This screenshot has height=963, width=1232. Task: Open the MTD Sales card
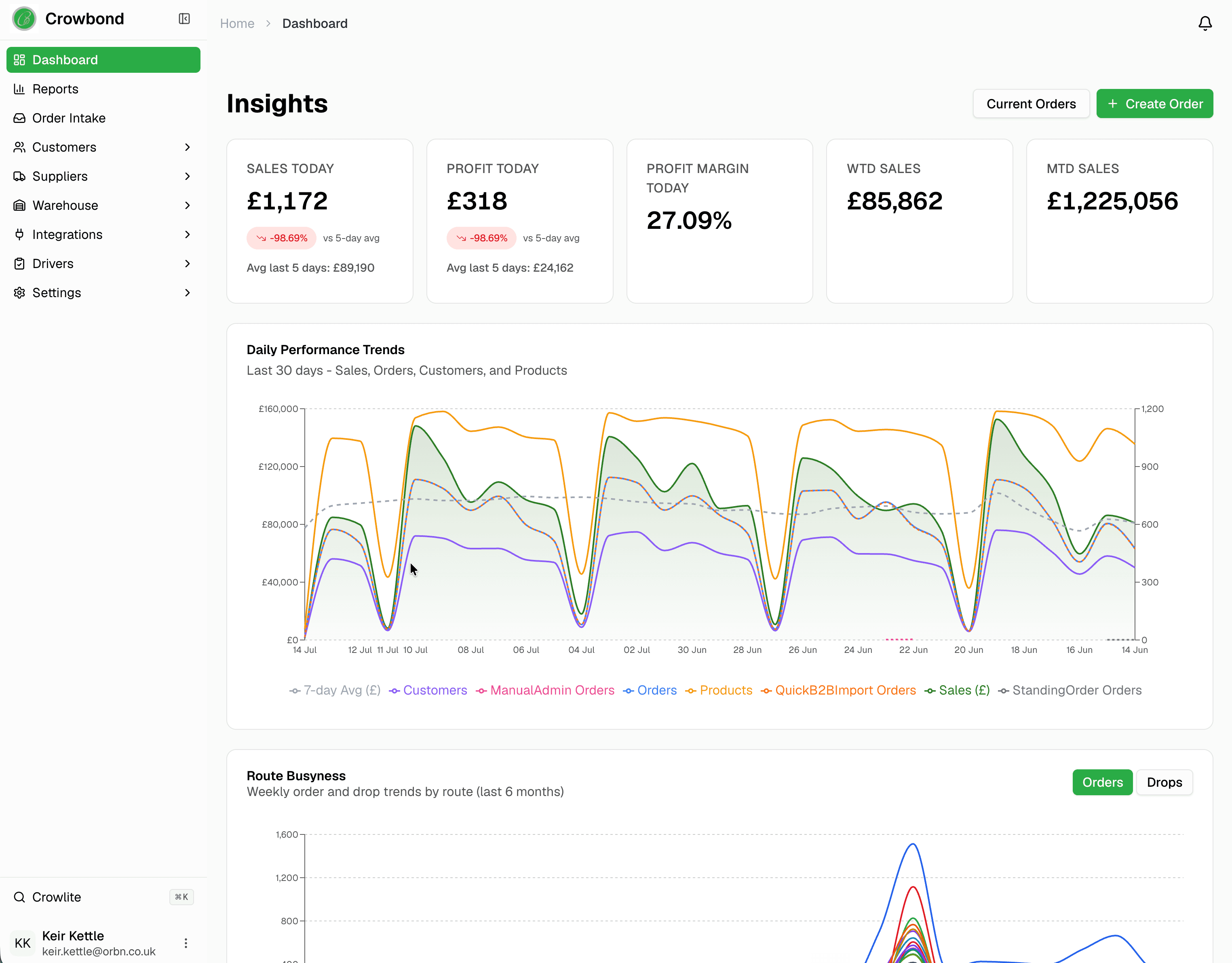click(x=1119, y=221)
